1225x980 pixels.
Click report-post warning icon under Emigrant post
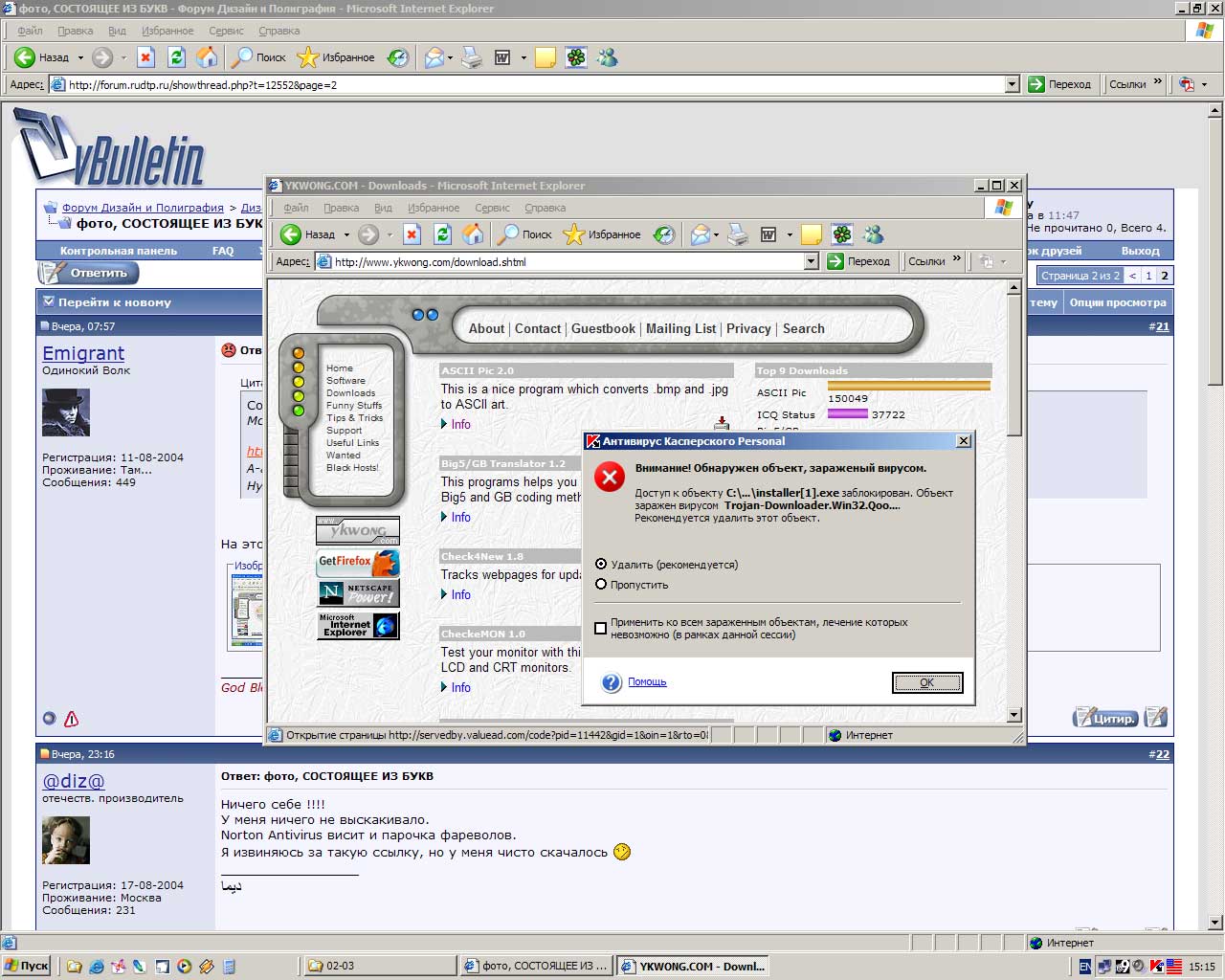pyautogui.click(x=71, y=719)
